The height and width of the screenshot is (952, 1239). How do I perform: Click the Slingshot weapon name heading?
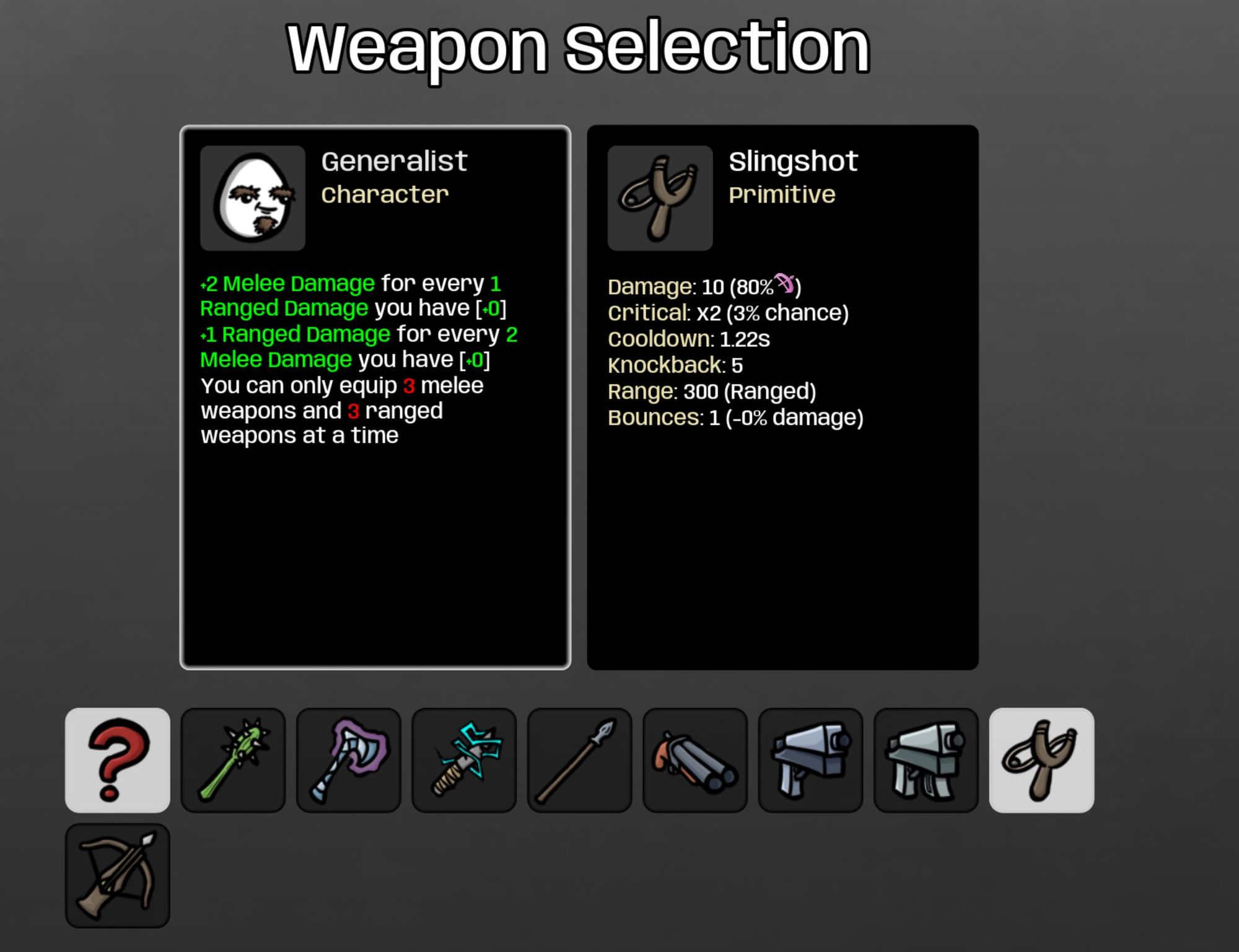click(794, 162)
